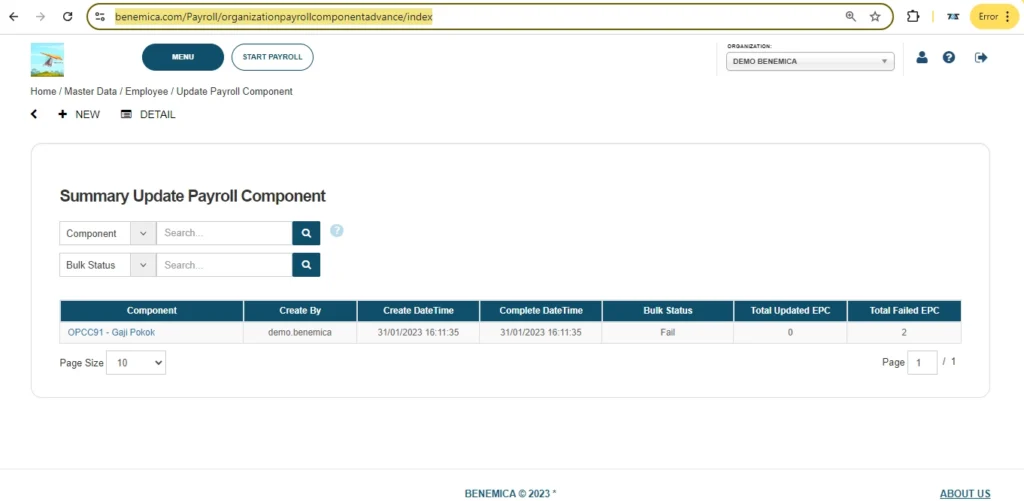1024x501 pixels.
Task: Expand the DEMO BENEMICA organization dropdown
Action: 810,61
